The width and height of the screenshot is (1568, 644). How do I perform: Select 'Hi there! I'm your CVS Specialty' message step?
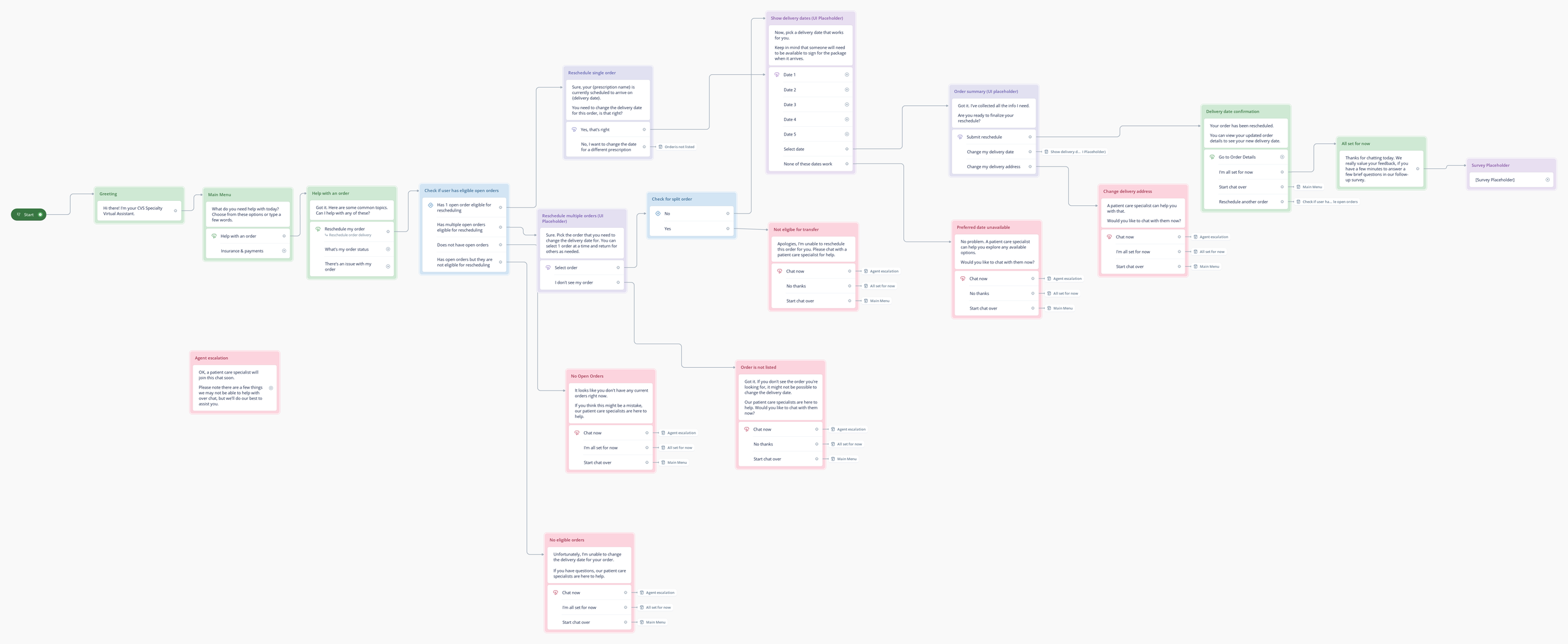pos(139,211)
